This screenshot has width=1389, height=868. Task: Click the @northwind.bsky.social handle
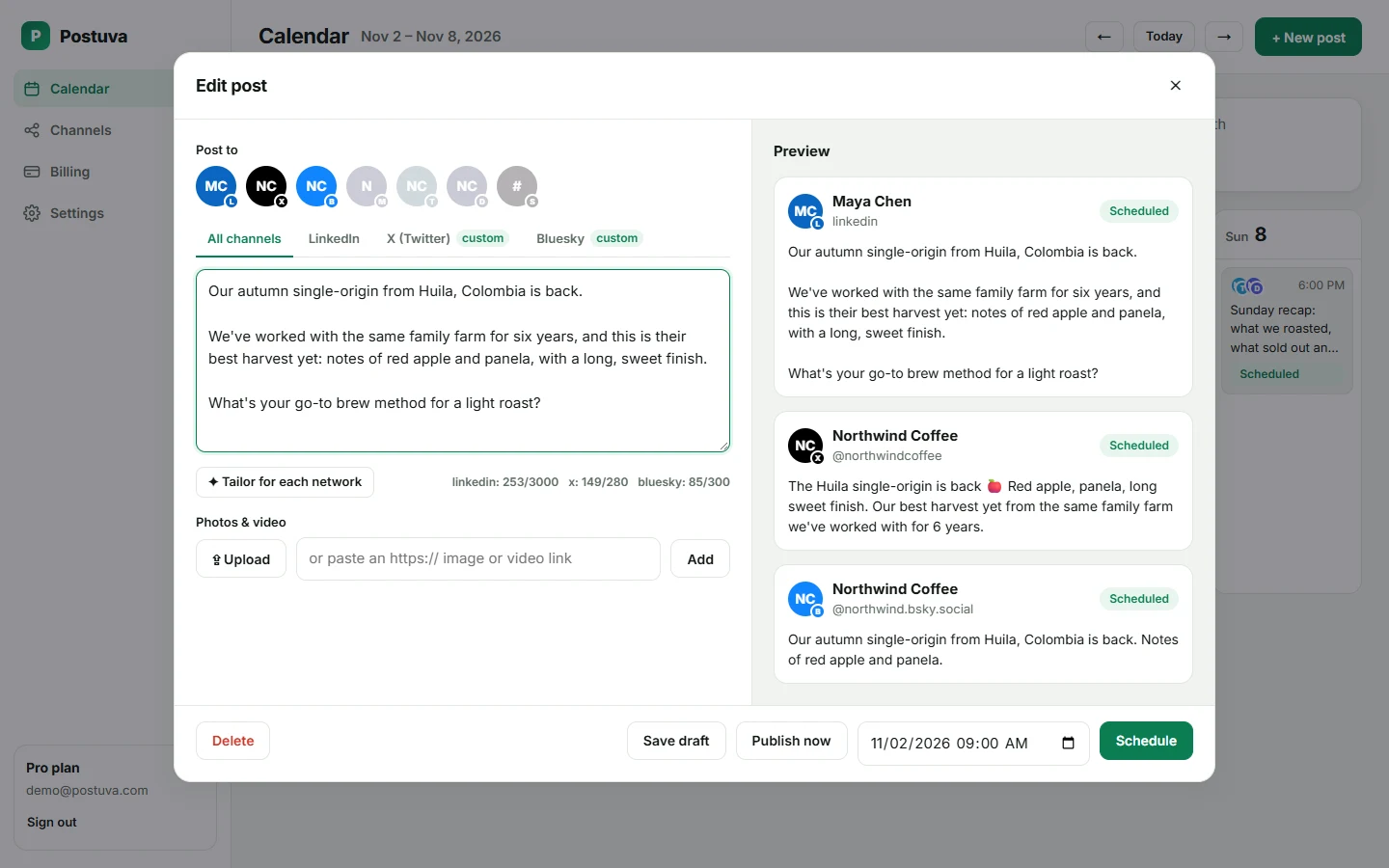tap(903, 610)
